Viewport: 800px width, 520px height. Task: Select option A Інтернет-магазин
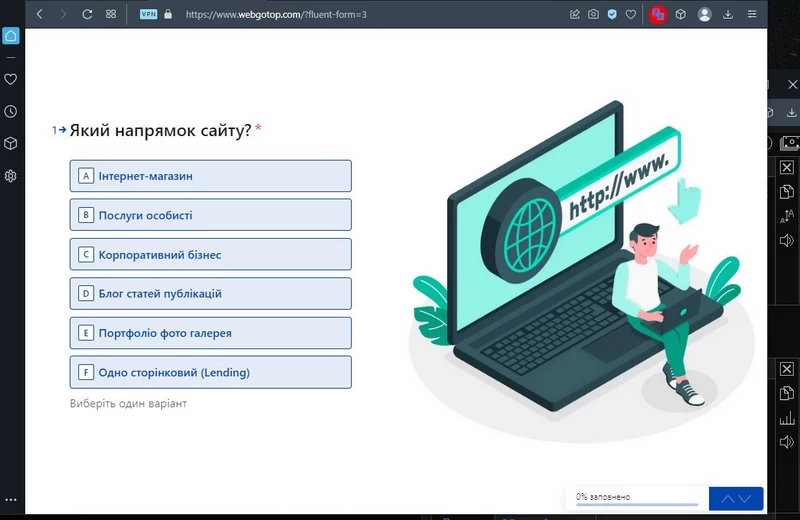[211, 176]
